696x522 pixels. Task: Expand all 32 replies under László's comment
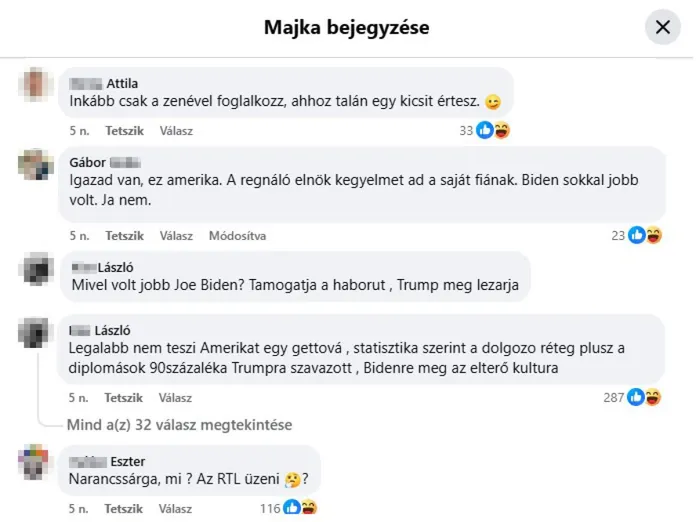click(179, 425)
